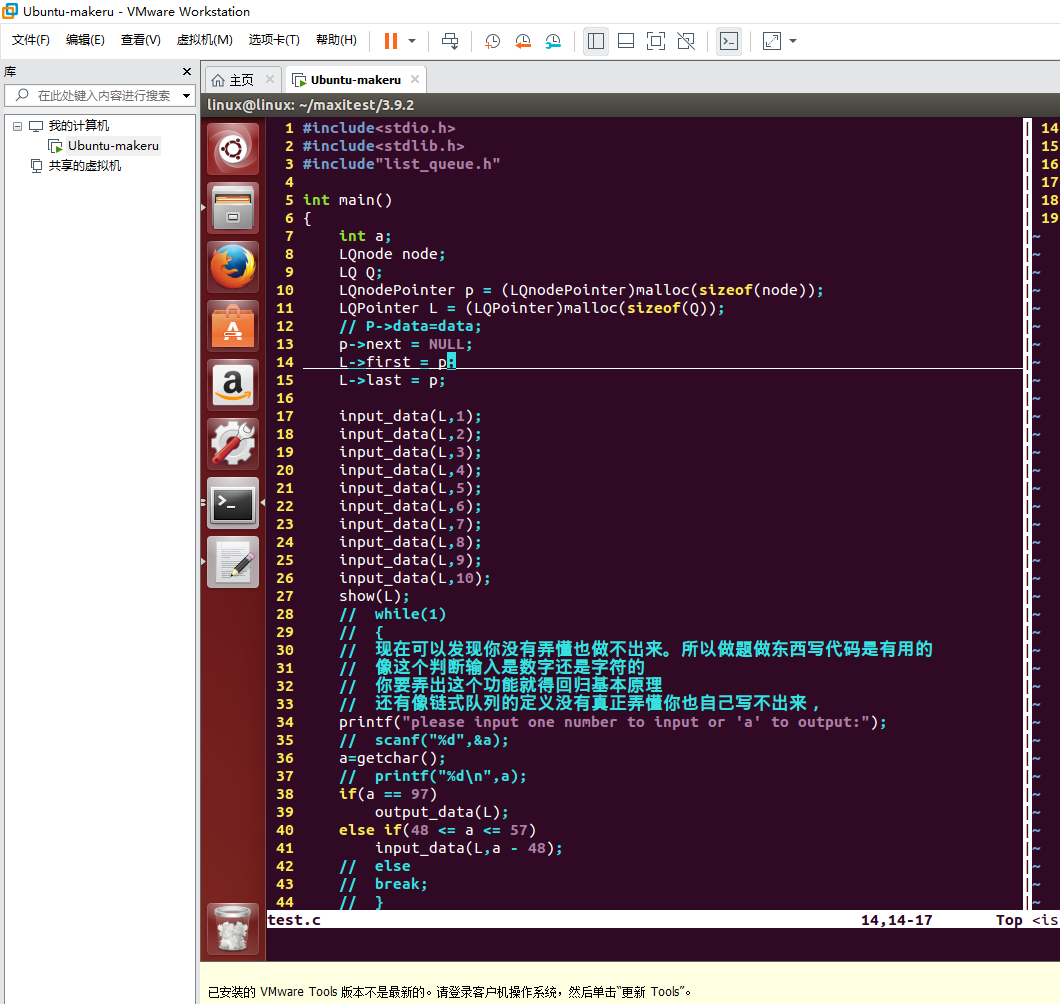Viewport: 1060px width, 1004px height.
Task: Toggle the library sidebar view
Action: pos(596,41)
